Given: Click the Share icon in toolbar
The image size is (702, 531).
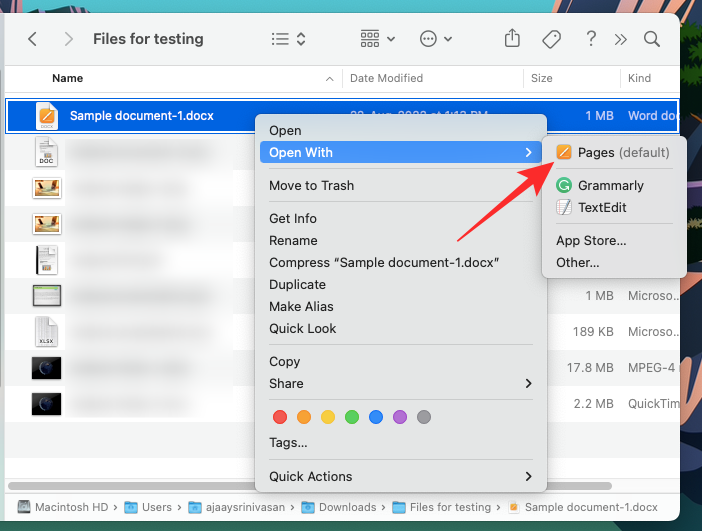Looking at the screenshot, I should click(x=512, y=39).
